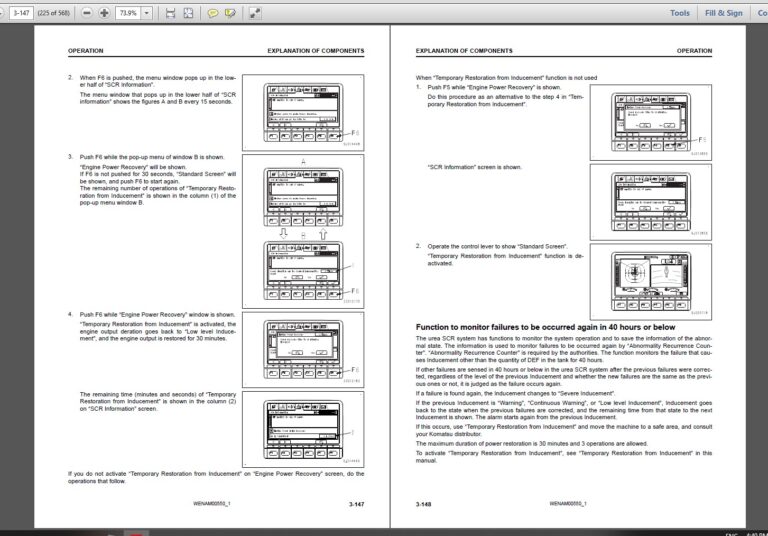This screenshot has width=768, height=536.
Task: Click the page count text '225 of 568'
Action: (x=54, y=13)
